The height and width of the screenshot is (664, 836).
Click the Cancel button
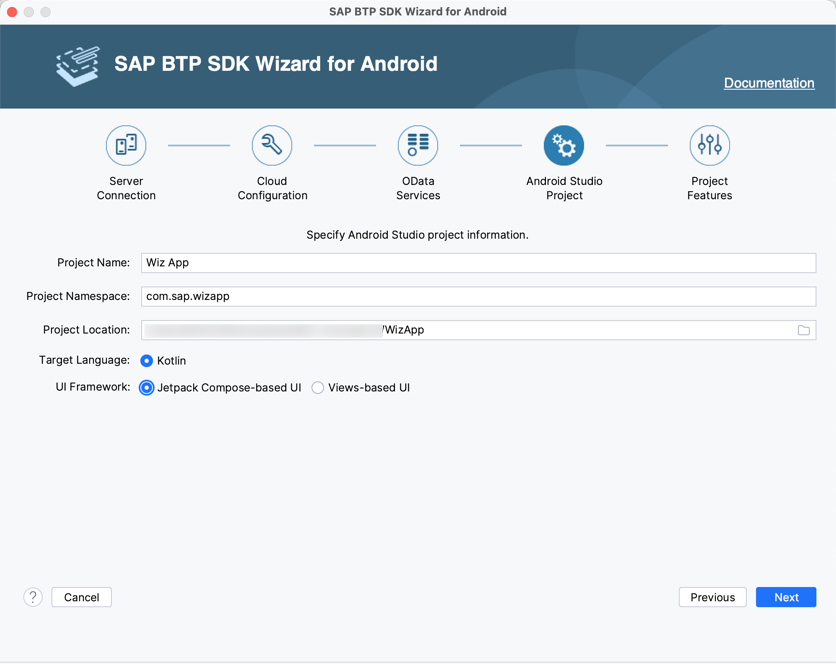pos(82,597)
